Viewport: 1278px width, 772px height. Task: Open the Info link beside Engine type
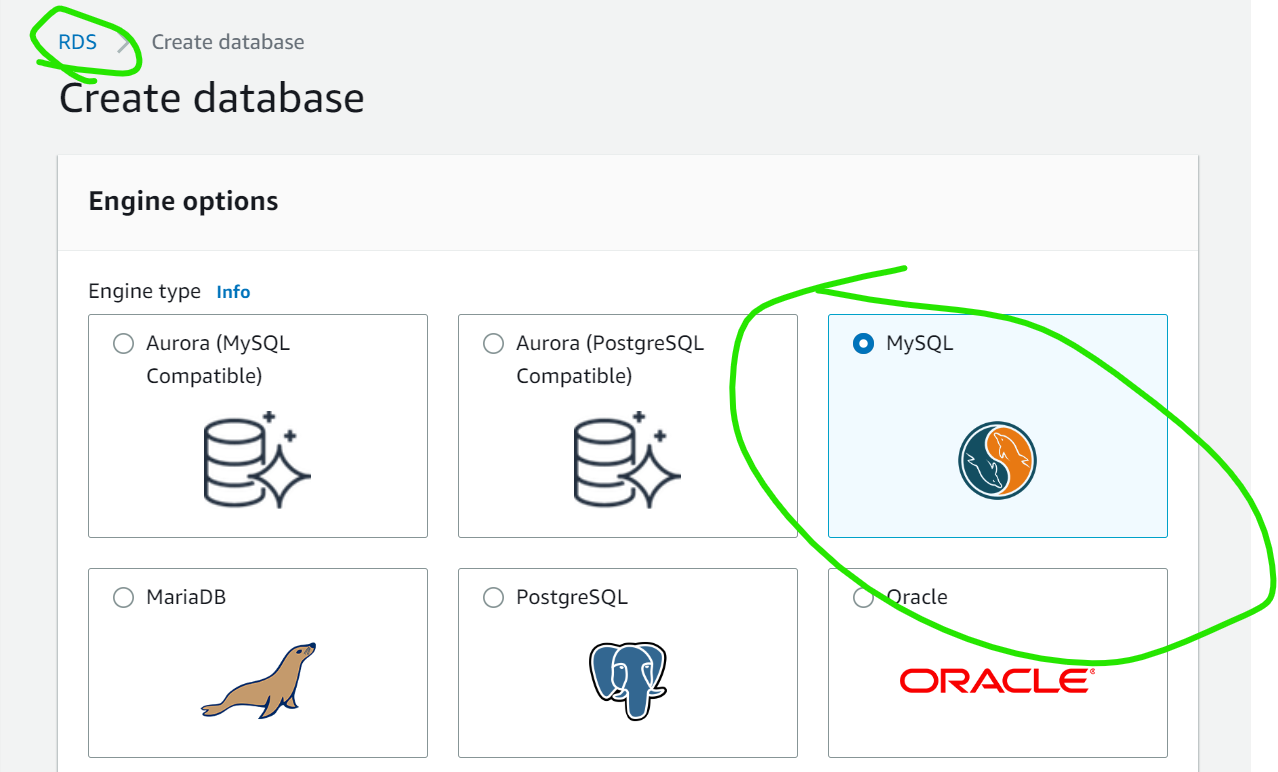pos(233,292)
